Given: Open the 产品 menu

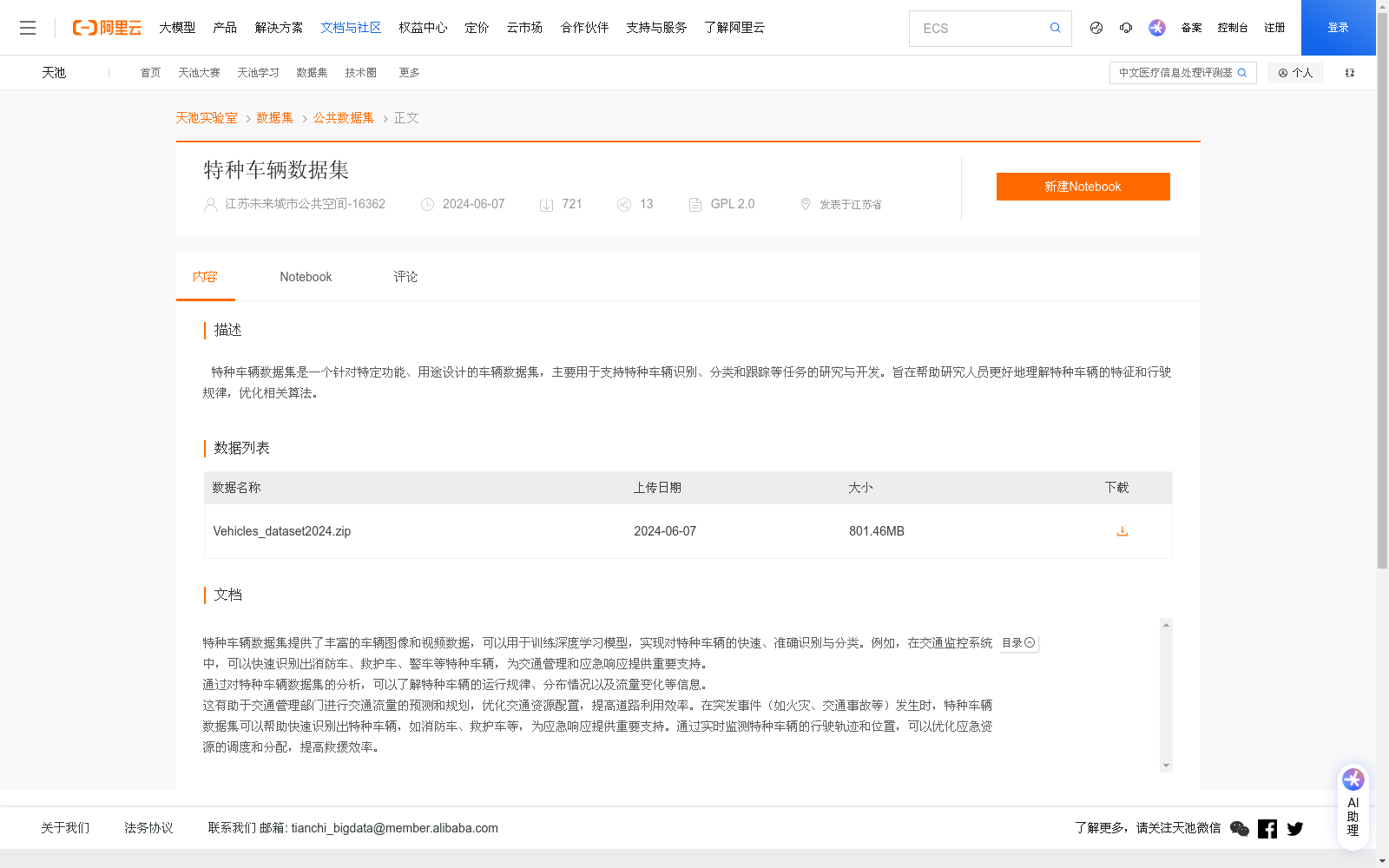Looking at the screenshot, I should [225, 28].
